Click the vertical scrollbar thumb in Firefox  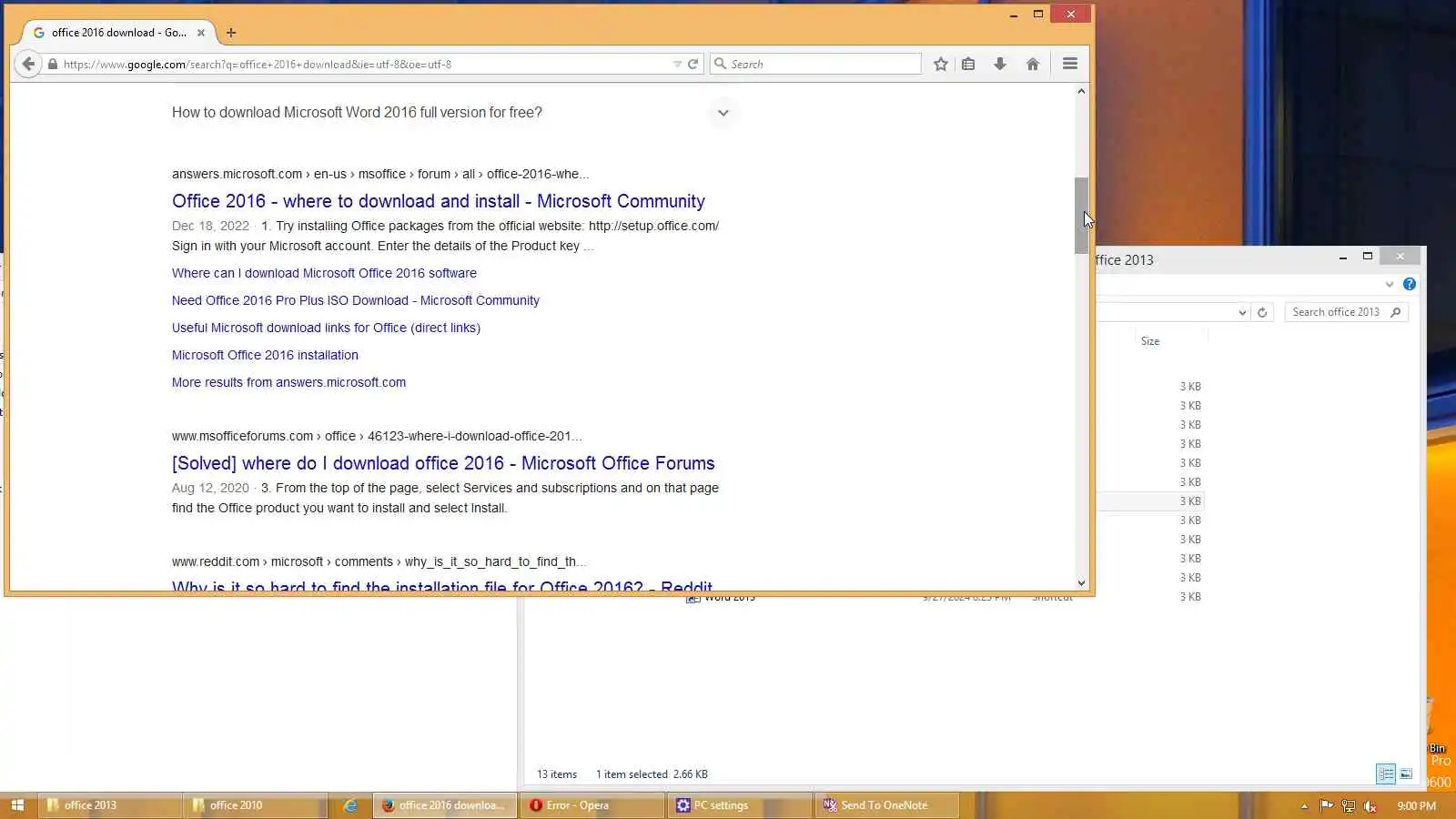(x=1081, y=216)
